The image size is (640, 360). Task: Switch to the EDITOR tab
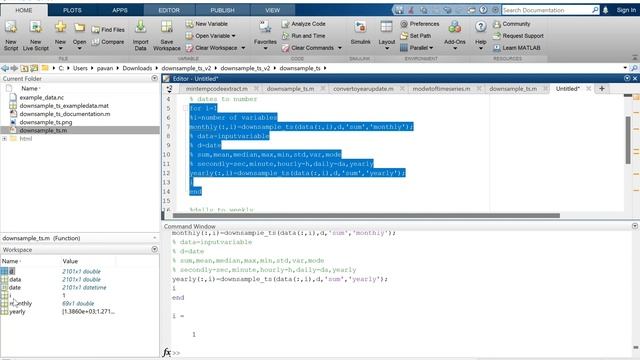[169, 10]
